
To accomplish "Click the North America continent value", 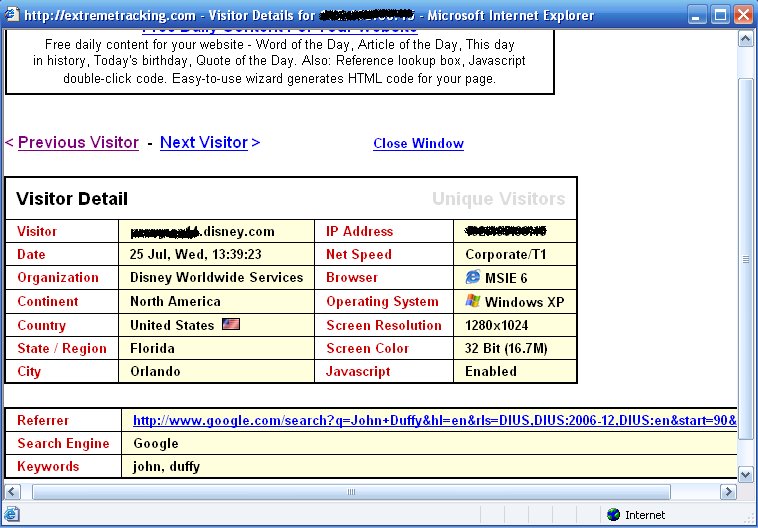I will 175,301.
